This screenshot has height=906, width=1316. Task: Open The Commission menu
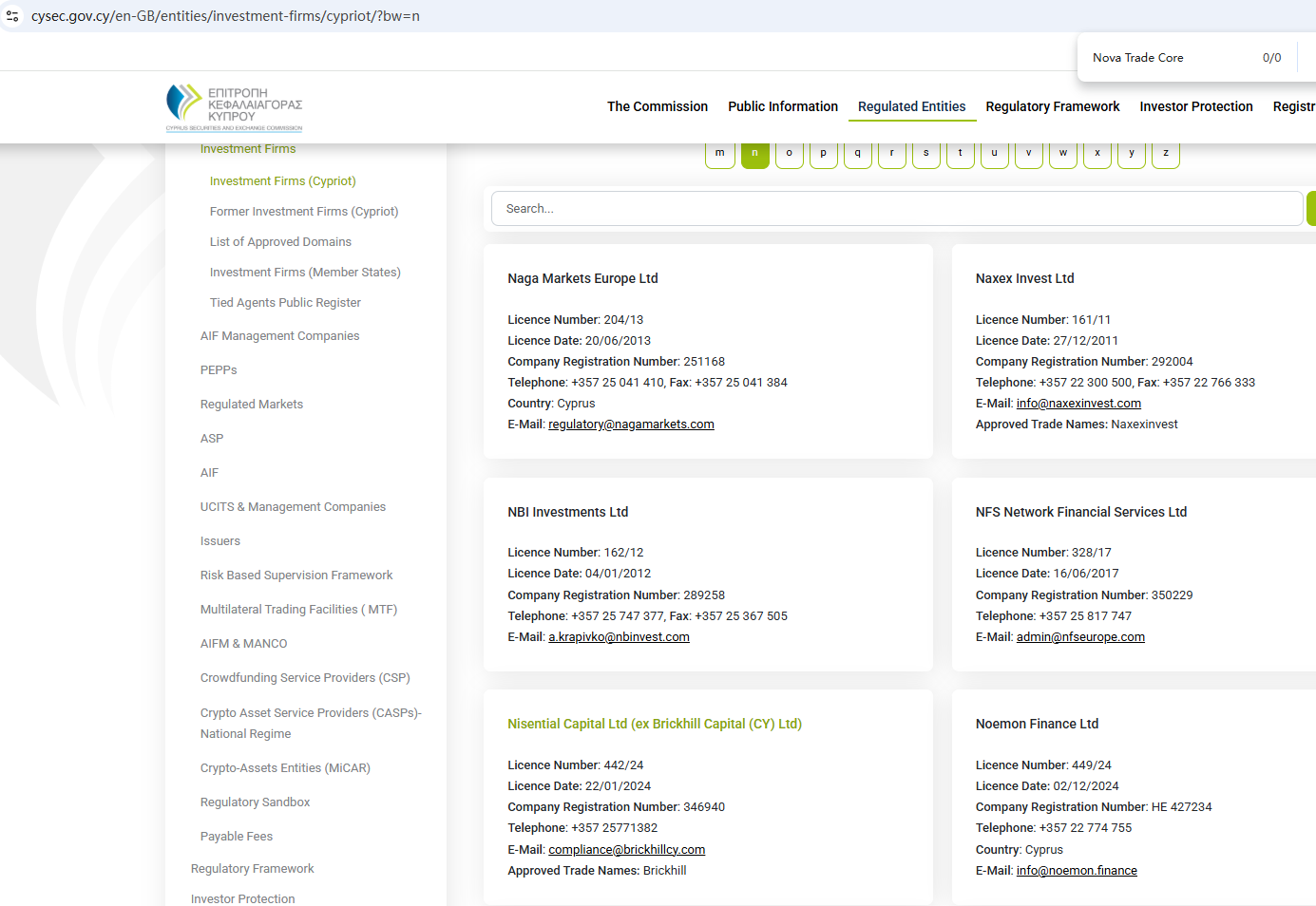tap(658, 106)
